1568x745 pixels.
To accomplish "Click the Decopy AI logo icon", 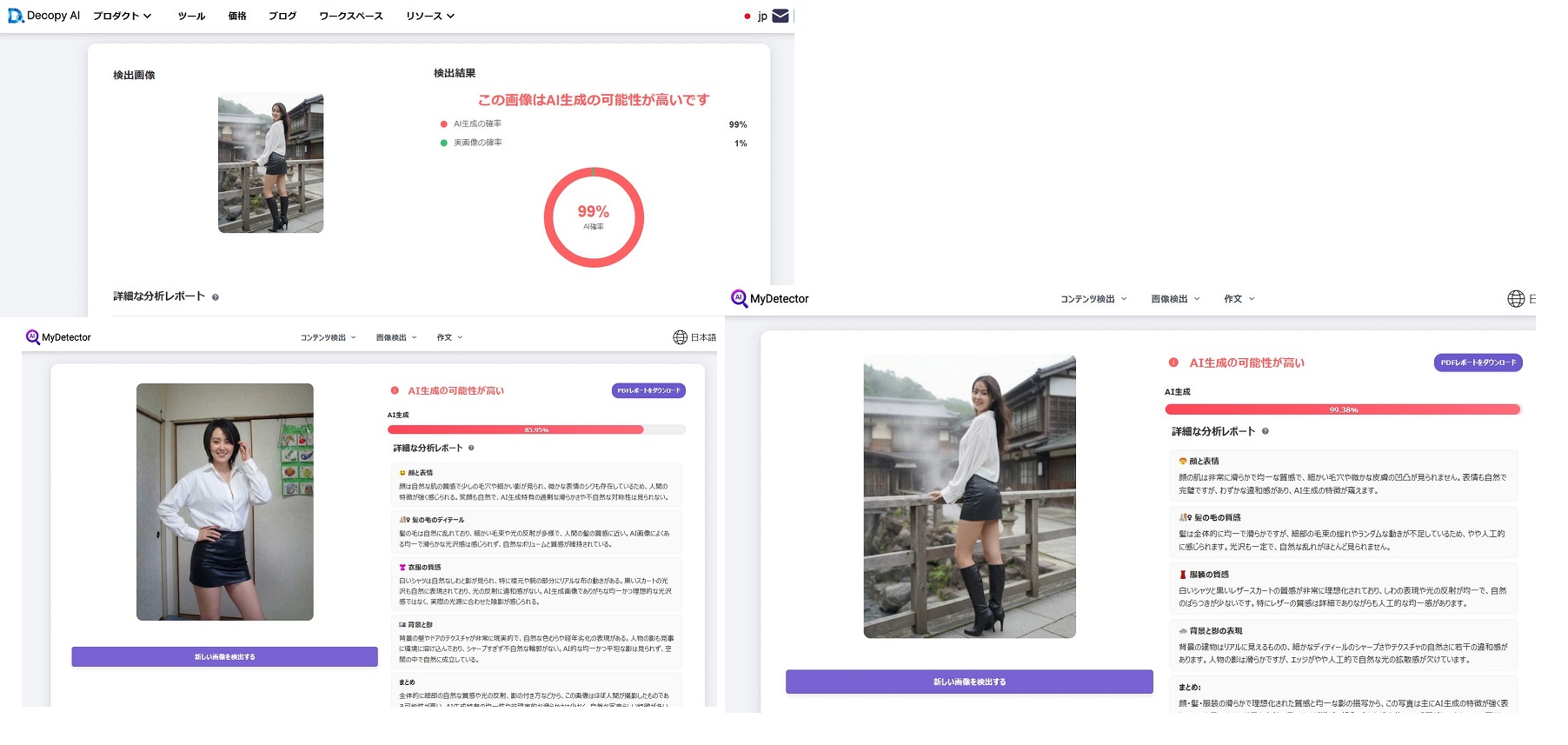I will pyautogui.click(x=15, y=16).
